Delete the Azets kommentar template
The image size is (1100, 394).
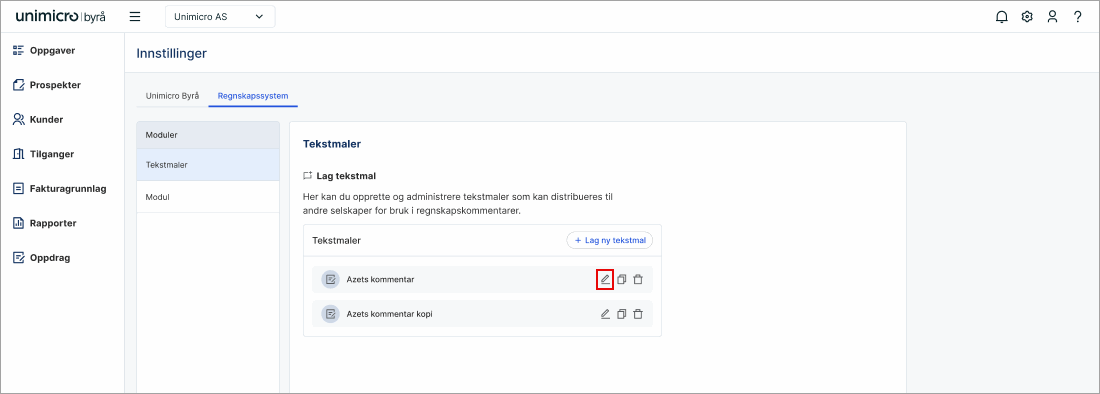click(x=638, y=279)
